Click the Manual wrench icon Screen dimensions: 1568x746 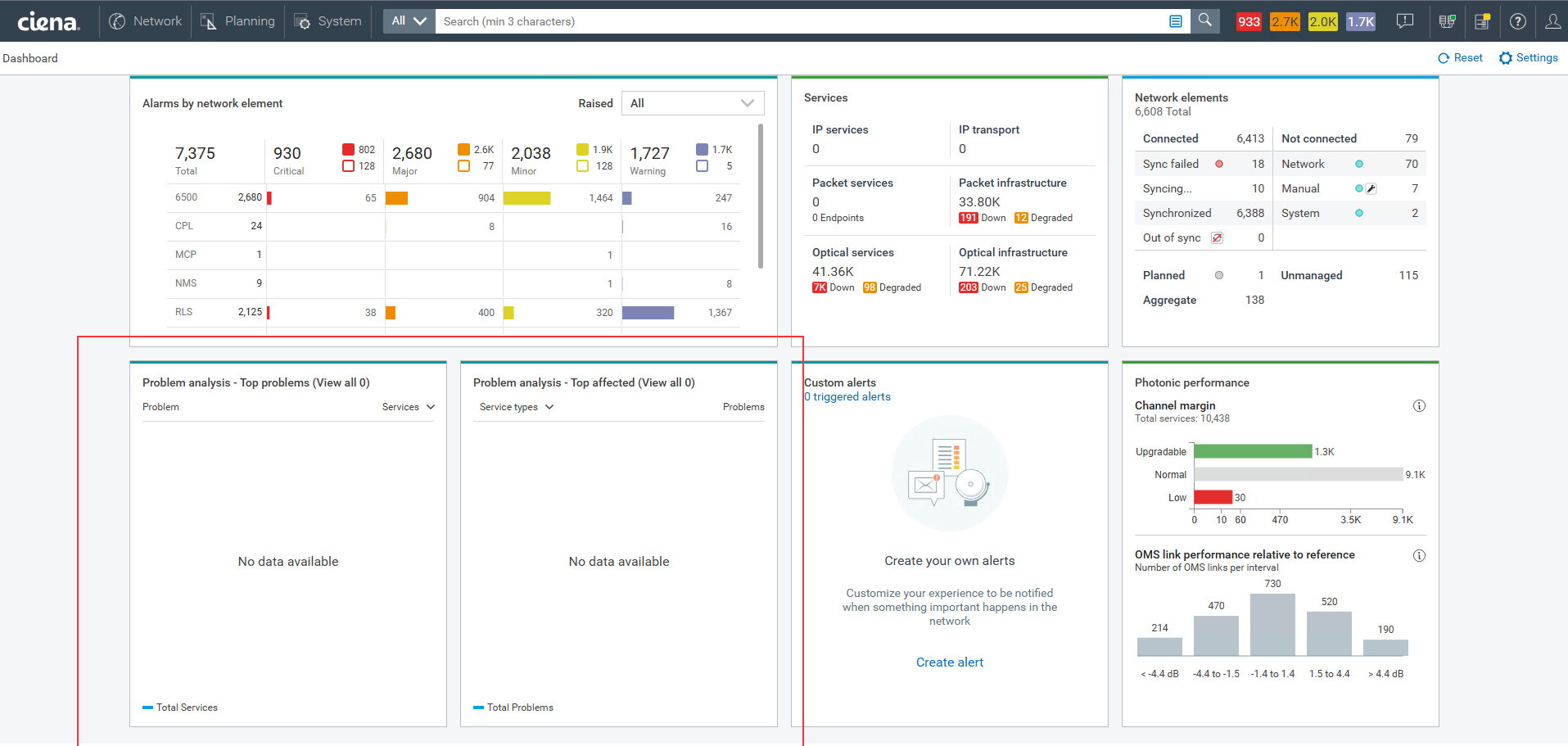tap(1371, 188)
